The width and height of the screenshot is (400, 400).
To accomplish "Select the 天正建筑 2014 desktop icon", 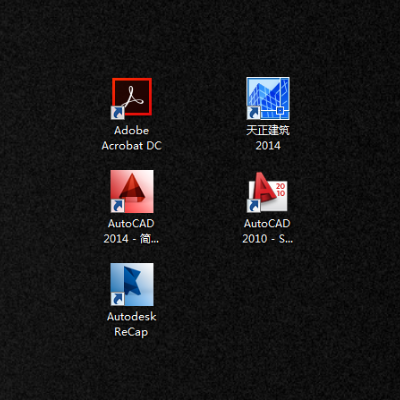I will tap(268, 99).
